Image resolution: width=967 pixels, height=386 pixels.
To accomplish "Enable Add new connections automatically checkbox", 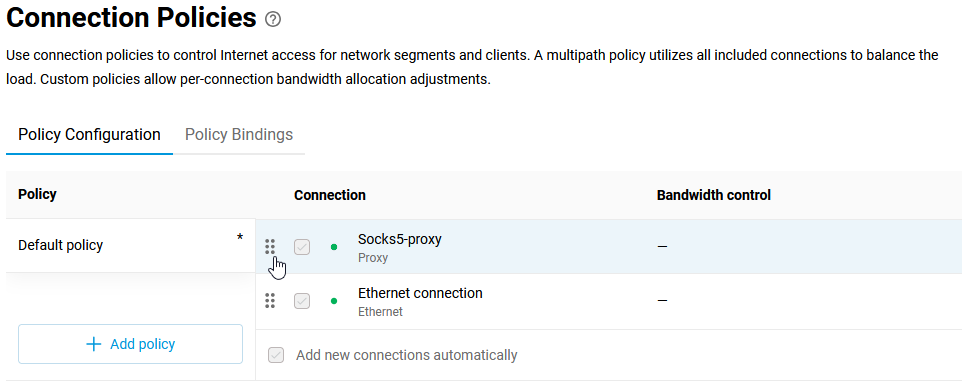I will point(276,355).
